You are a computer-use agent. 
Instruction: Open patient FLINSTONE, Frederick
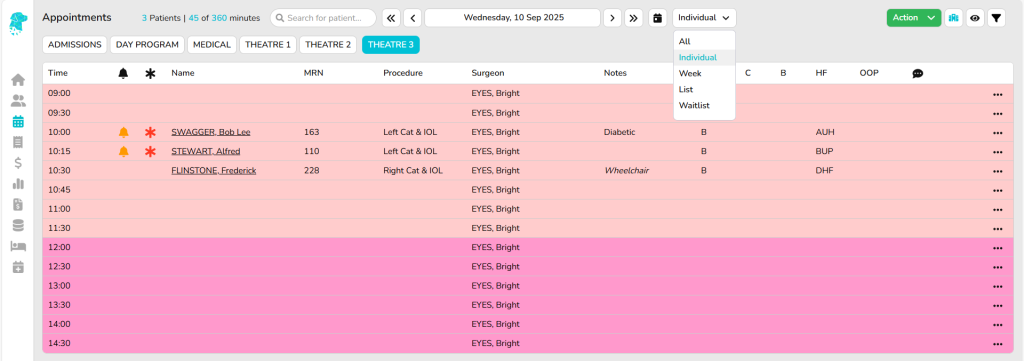click(x=214, y=171)
